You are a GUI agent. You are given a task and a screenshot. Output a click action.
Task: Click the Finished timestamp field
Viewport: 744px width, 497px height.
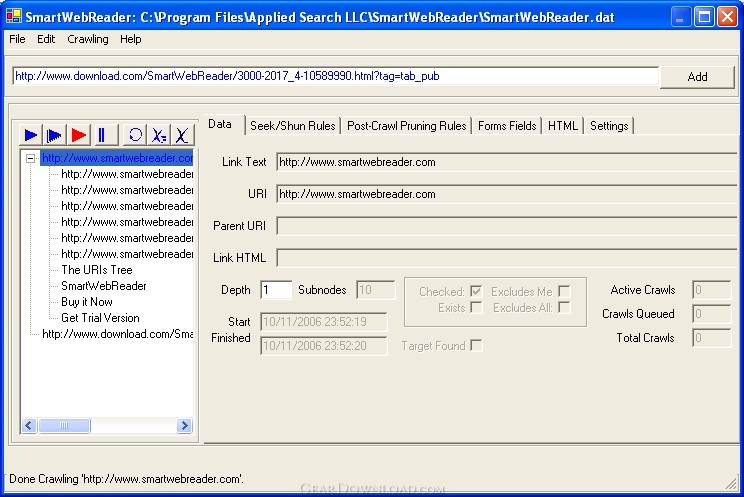click(x=324, y=346)
